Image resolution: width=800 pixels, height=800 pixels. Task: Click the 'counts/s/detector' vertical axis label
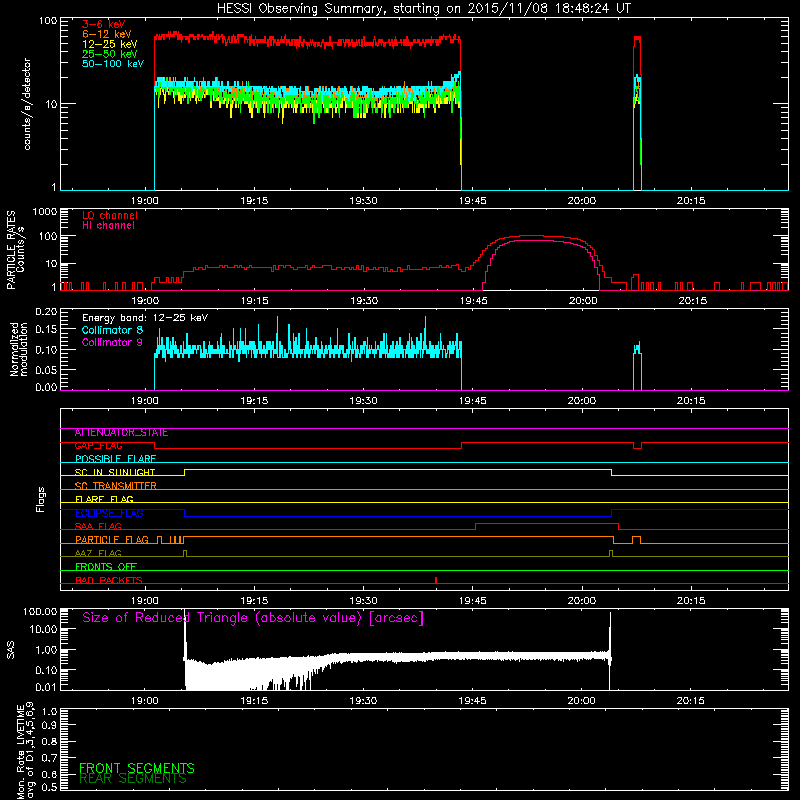click(x=27, y=104)
